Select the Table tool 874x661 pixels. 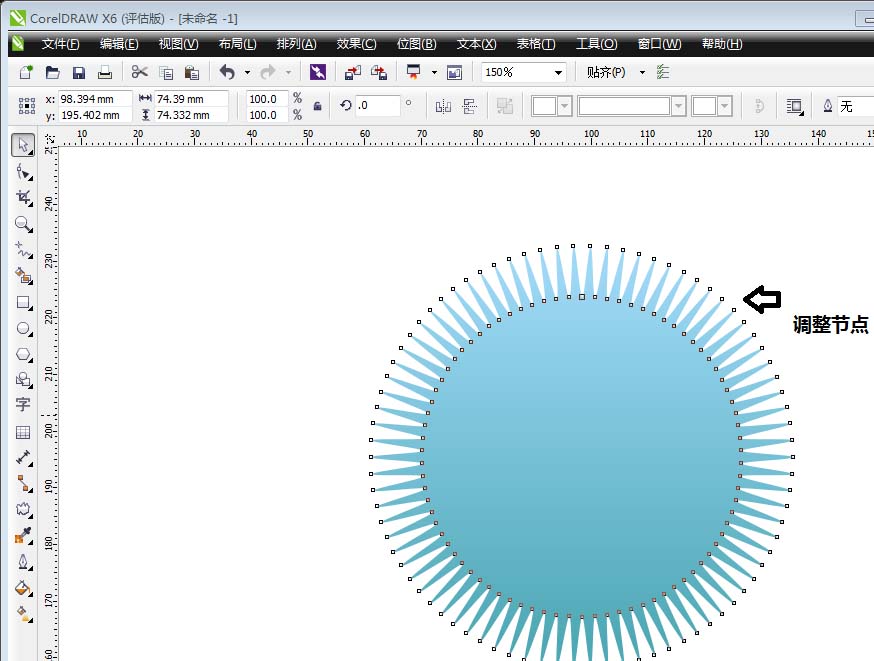tap(22, 432)
